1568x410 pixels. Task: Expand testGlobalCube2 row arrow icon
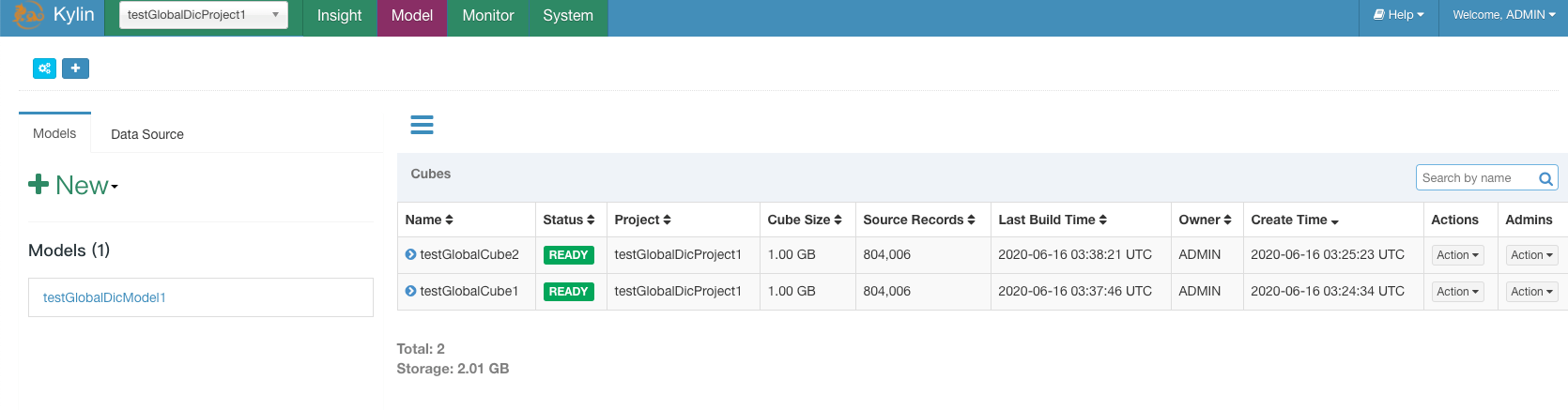pos(410,254)
